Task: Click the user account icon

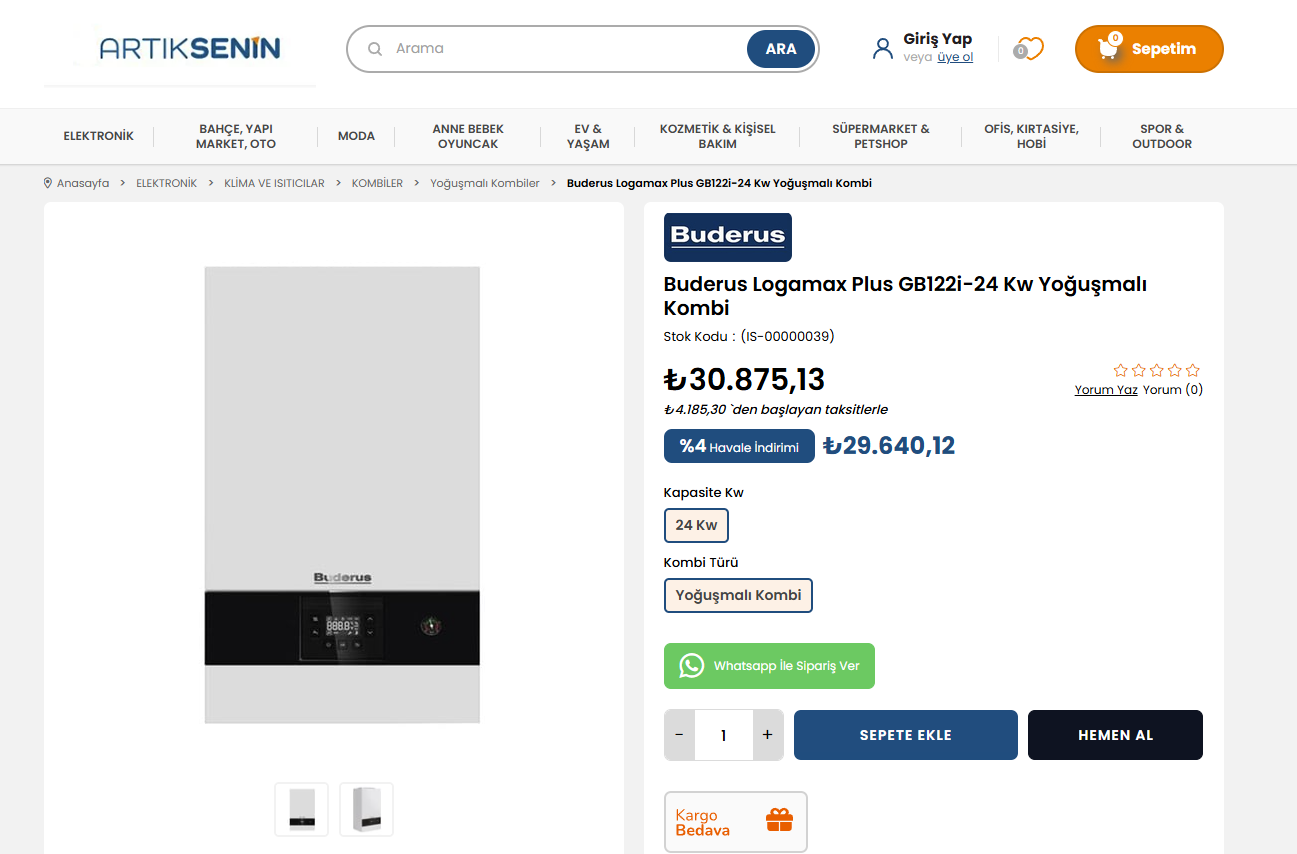Action: (882, 48)
